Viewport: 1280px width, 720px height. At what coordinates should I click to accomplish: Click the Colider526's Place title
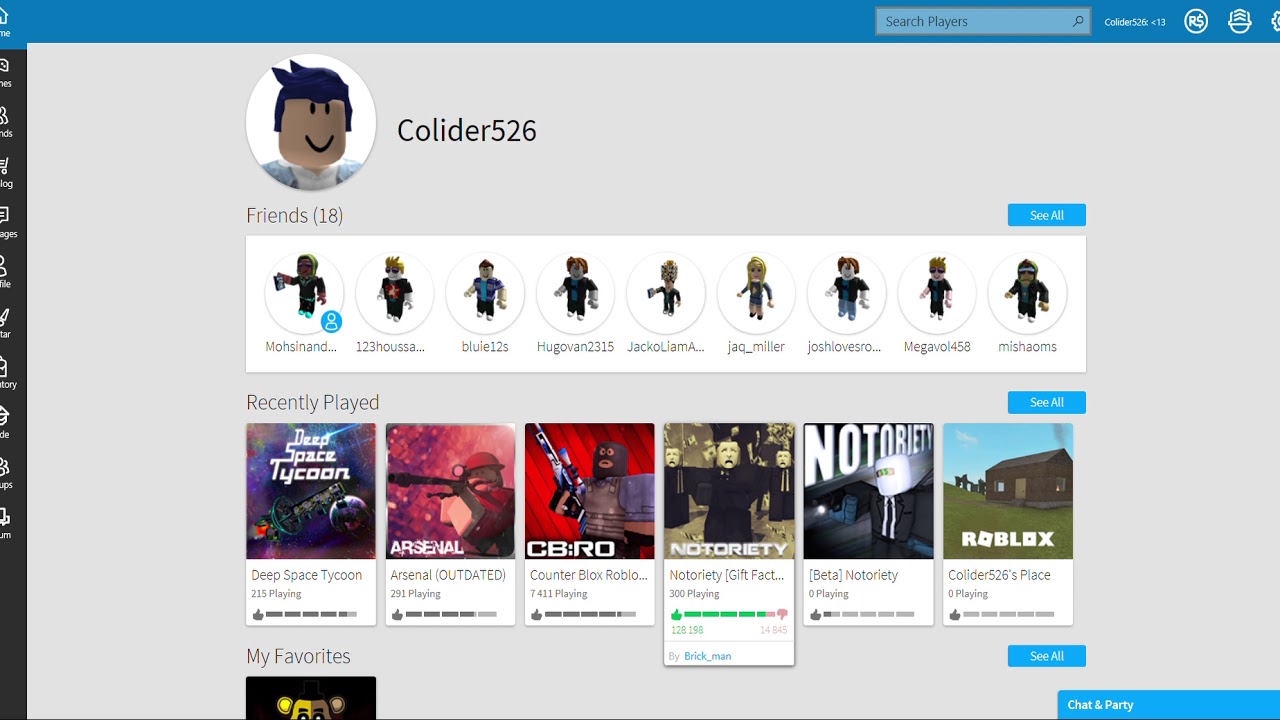(999, 575)
